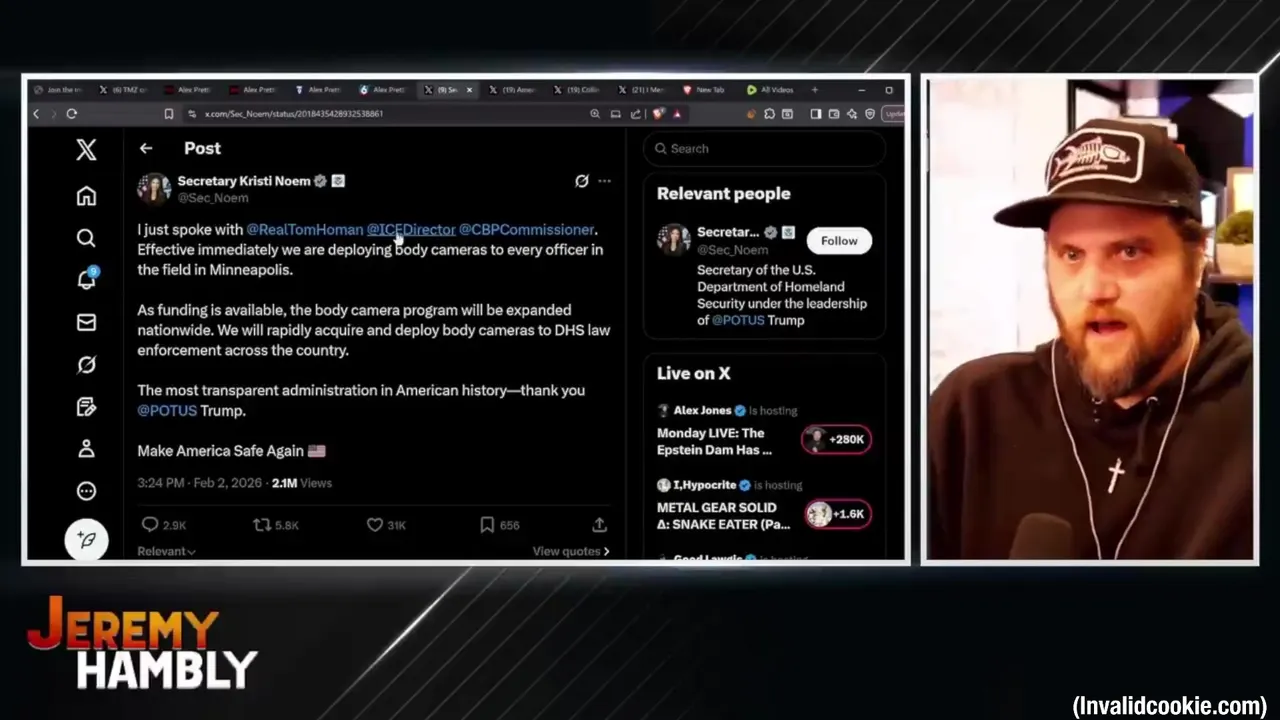1280x720 pixels.
Task: Click the share icon in address bar
Action: coord(635,114)
